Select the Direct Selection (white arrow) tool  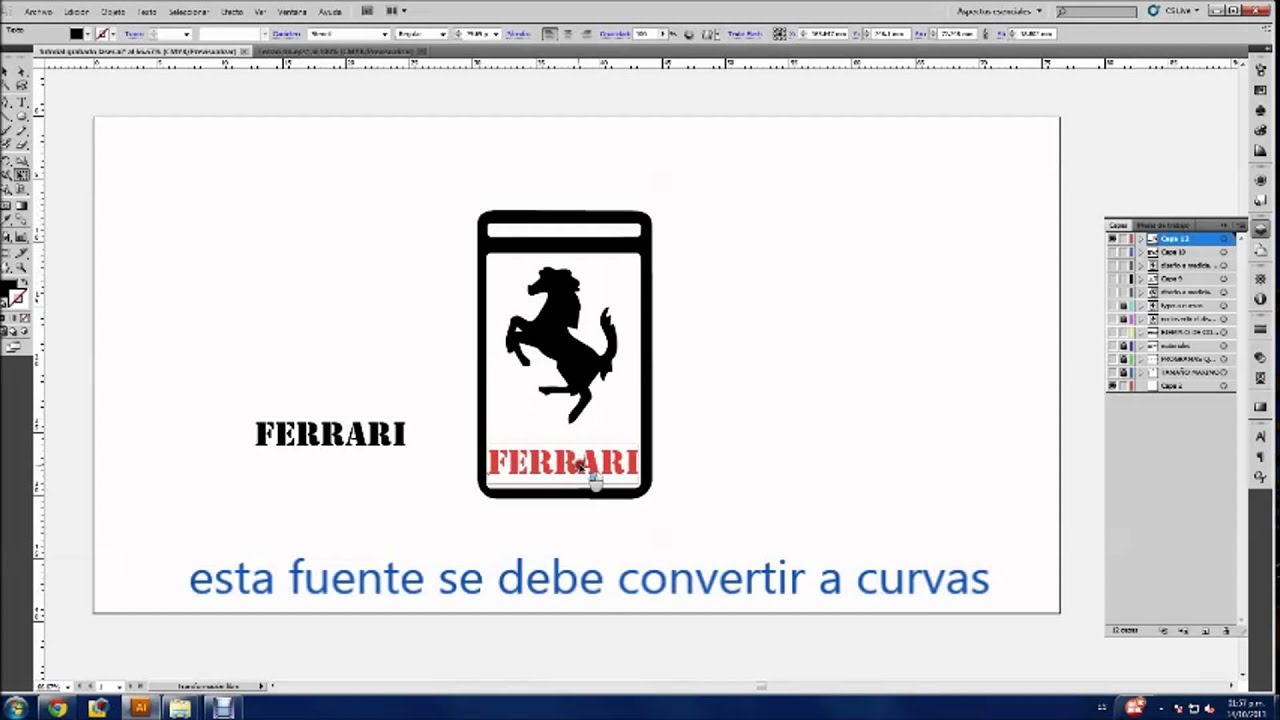(x=21, y=72)
